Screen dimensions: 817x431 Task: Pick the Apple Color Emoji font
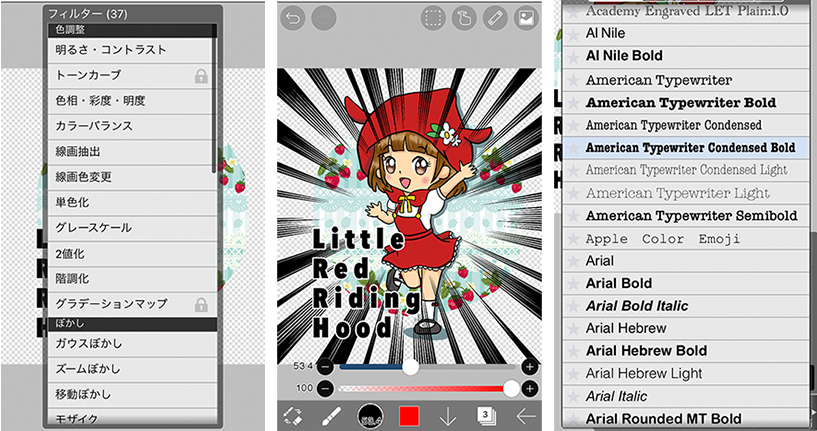click(686, 239)
